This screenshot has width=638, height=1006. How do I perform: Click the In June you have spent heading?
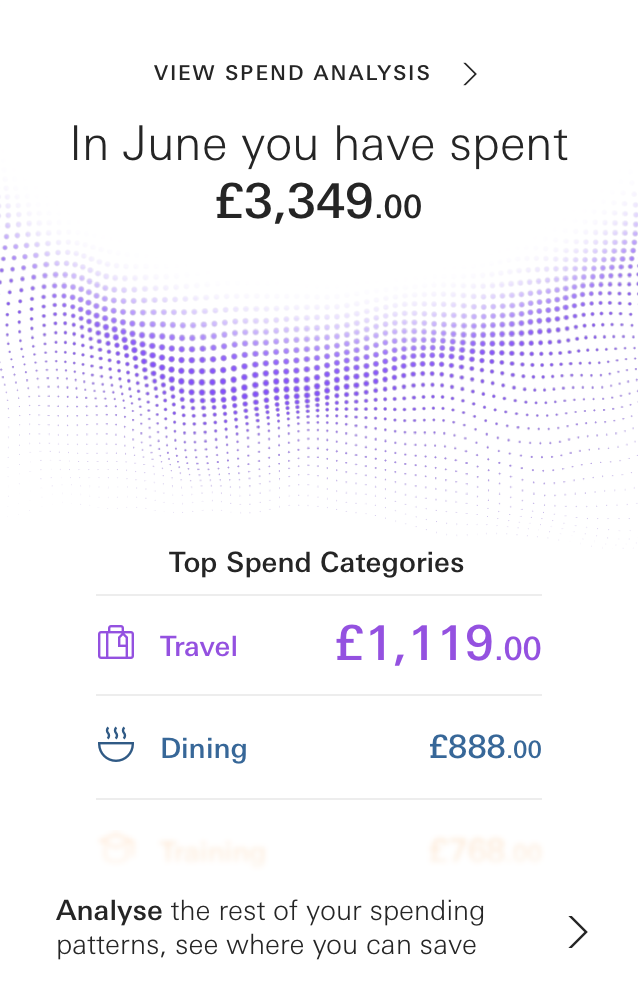[x=318, y=144]
